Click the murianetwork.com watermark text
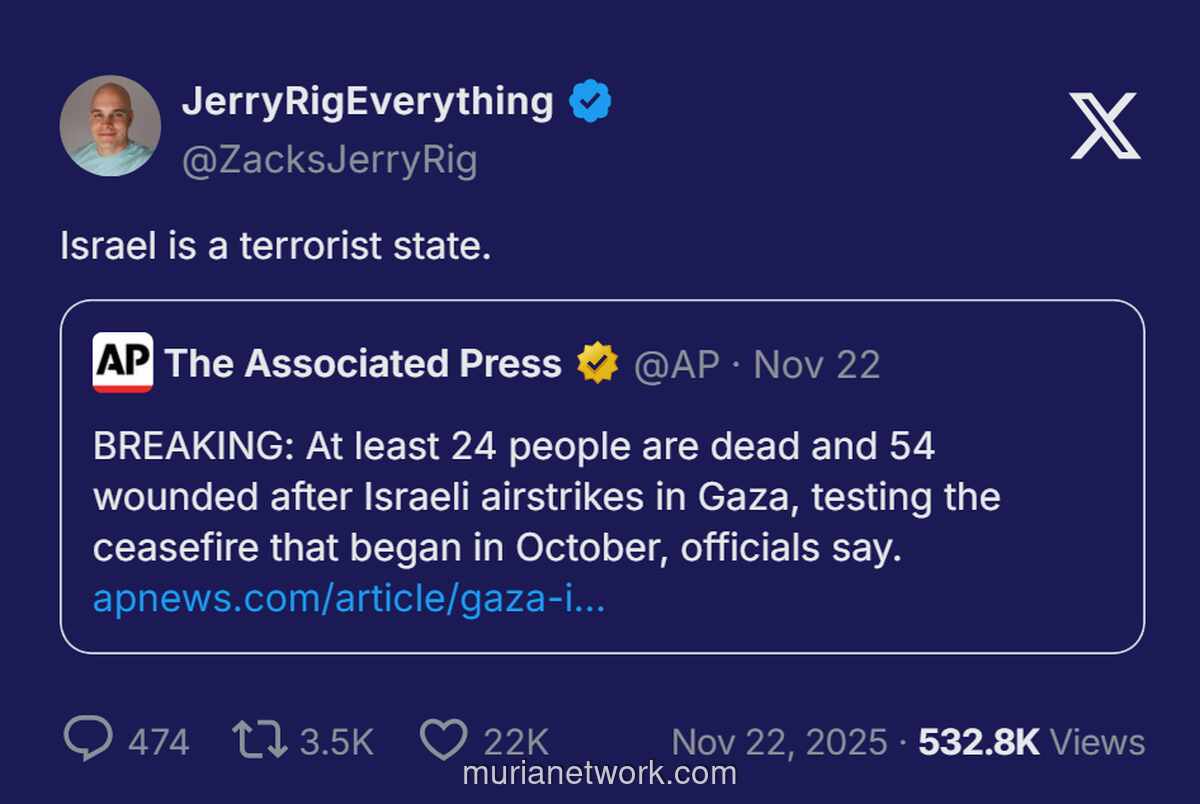The width and height of the screenshot is (1200, 804). pyautogui.click(x=599, y=773)
